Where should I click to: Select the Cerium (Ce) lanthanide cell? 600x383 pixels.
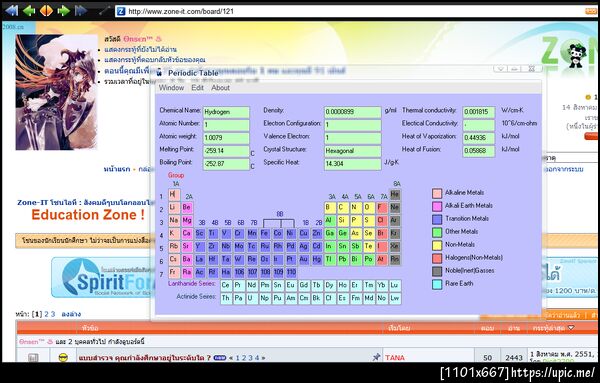(226, 285)
